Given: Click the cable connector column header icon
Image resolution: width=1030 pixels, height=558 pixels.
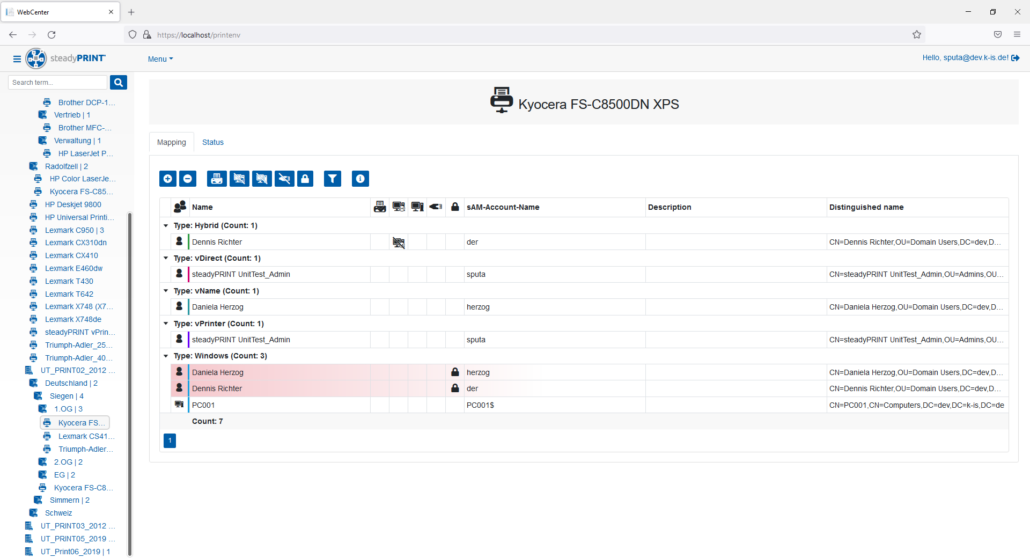Looking at the screenshot, I should [436, 207].
